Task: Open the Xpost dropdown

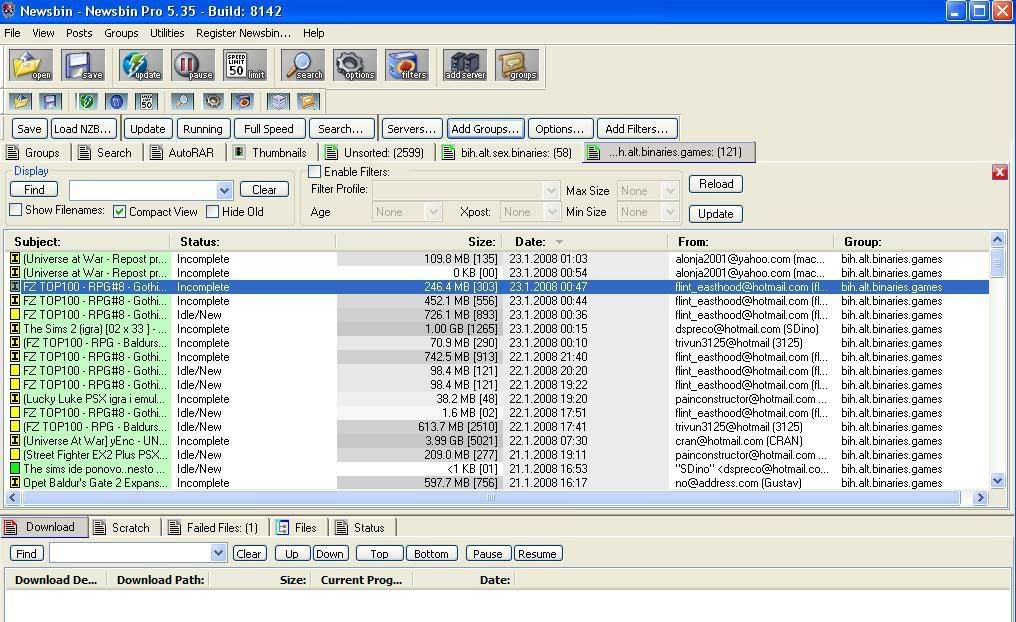Action: pos(551,212)
